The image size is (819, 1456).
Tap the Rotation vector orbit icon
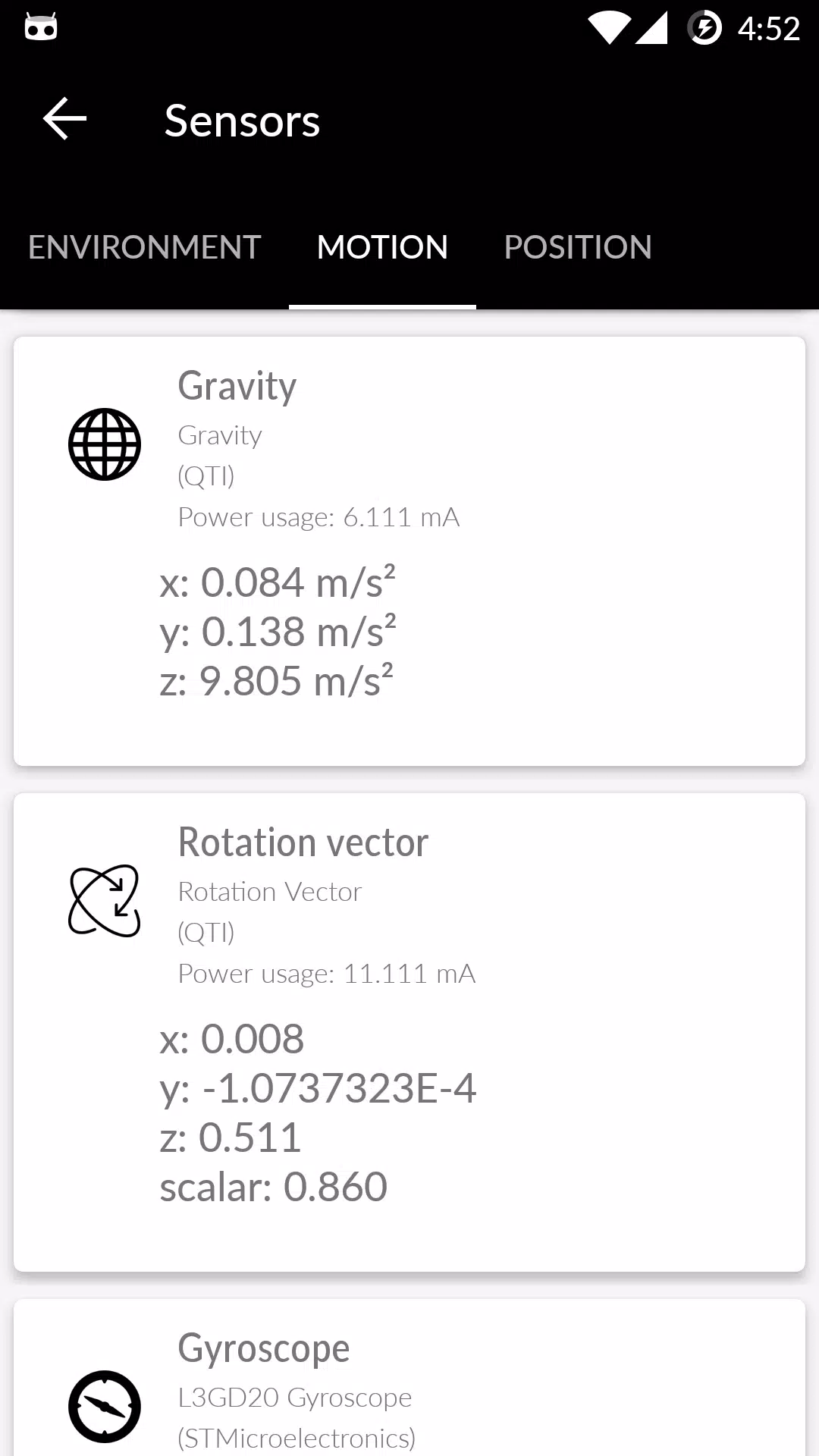tap(105, 901)
